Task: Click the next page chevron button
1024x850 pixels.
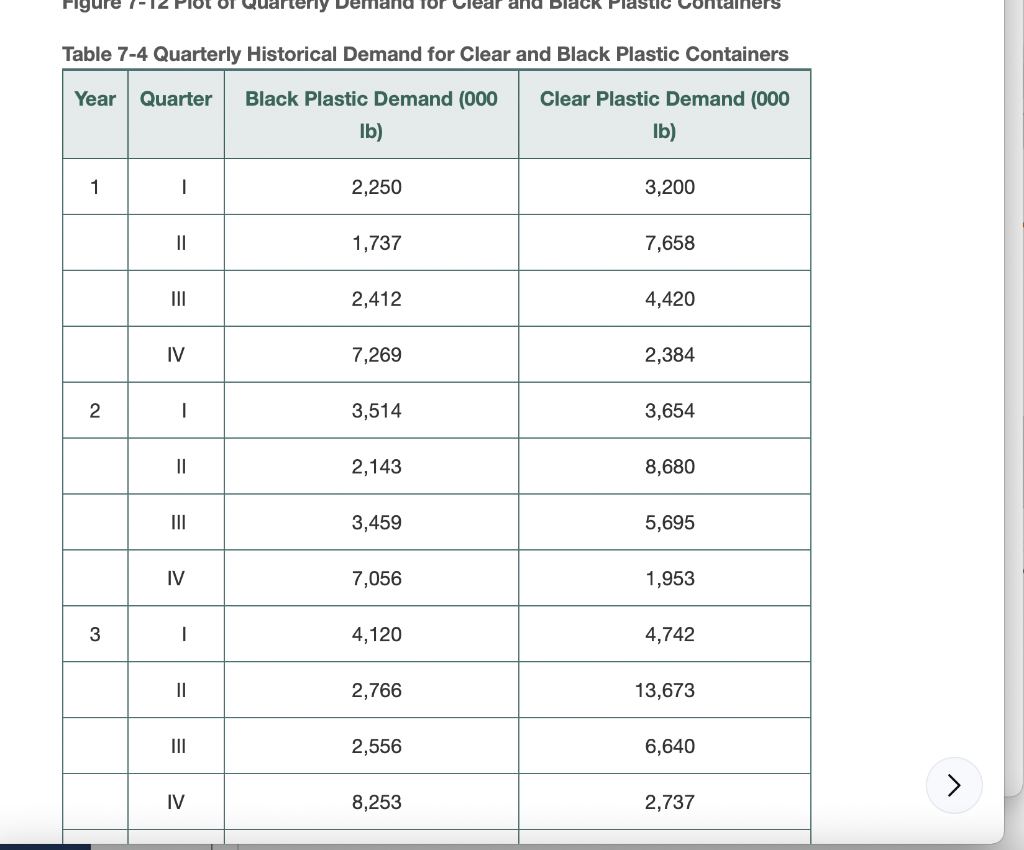Action: (x=954, y=786)
